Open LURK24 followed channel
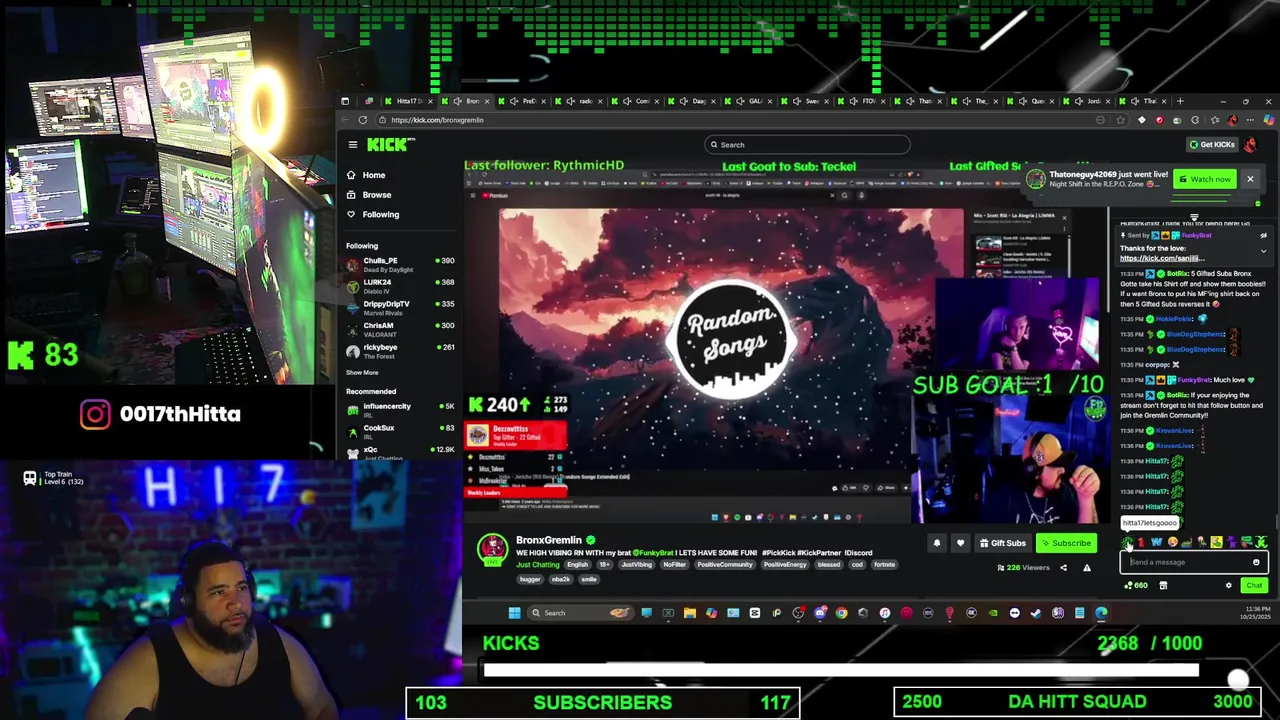This screenshot has width=1280, height=720. point(400,286)
